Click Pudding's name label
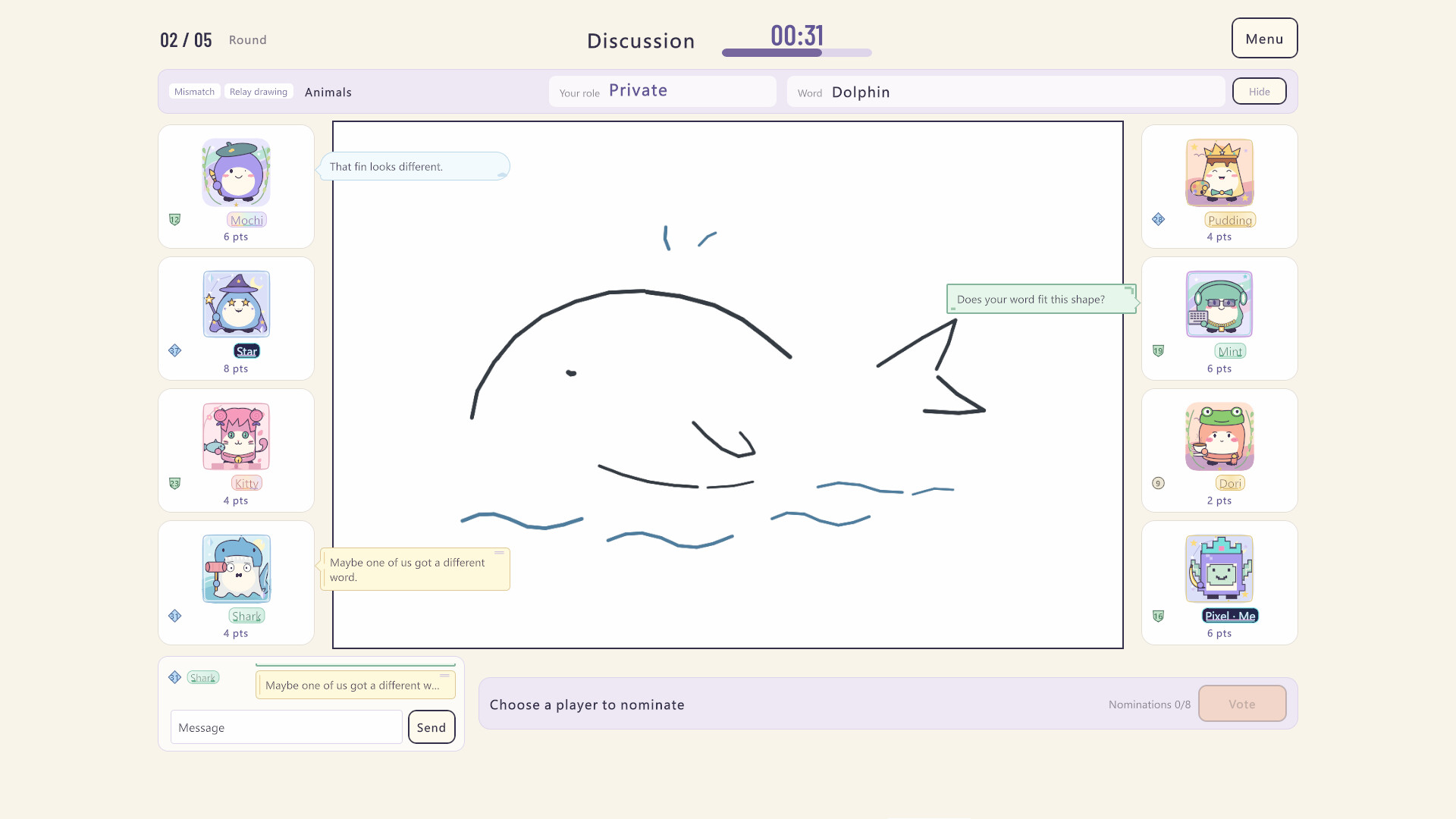 click(x=1230, y=220)
